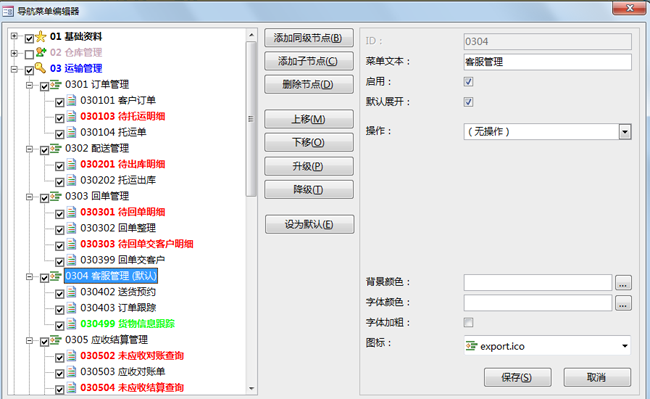650x399 pixels.
Task: Collapse the 0303 回单管理 node
Action: coord(29,197)
